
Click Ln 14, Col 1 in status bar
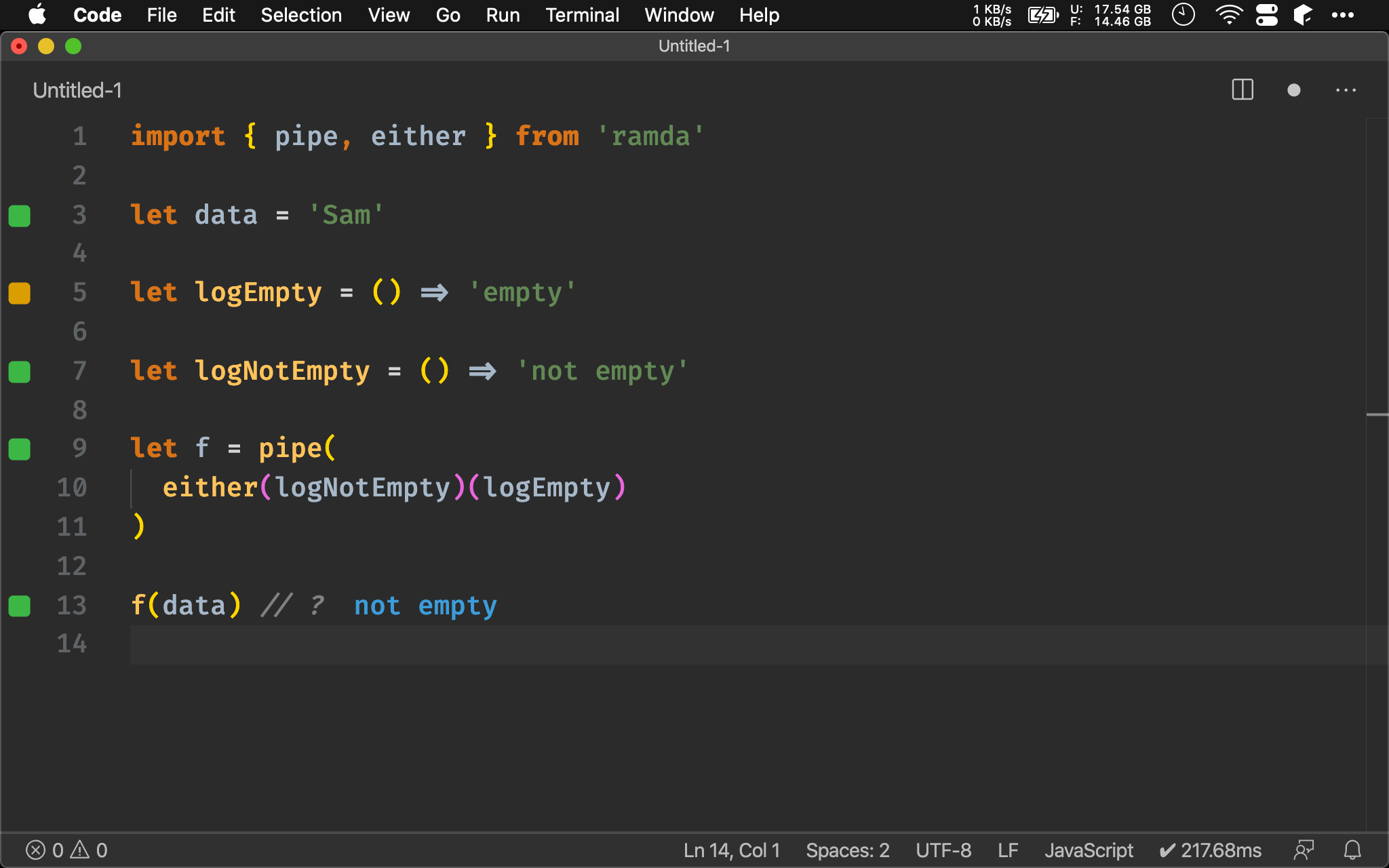point(732,850)
